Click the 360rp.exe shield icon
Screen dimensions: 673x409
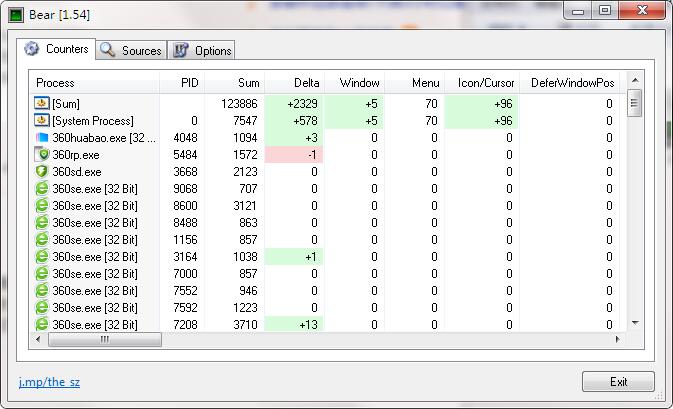pyautogui.click(x=42, y=155)
